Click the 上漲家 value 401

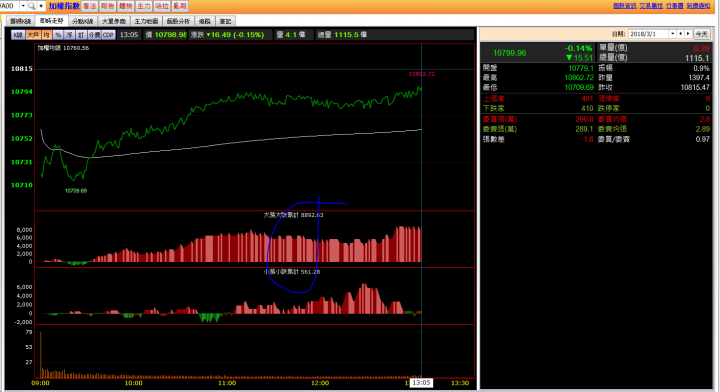pyautogui.click(x=587, y=99)
